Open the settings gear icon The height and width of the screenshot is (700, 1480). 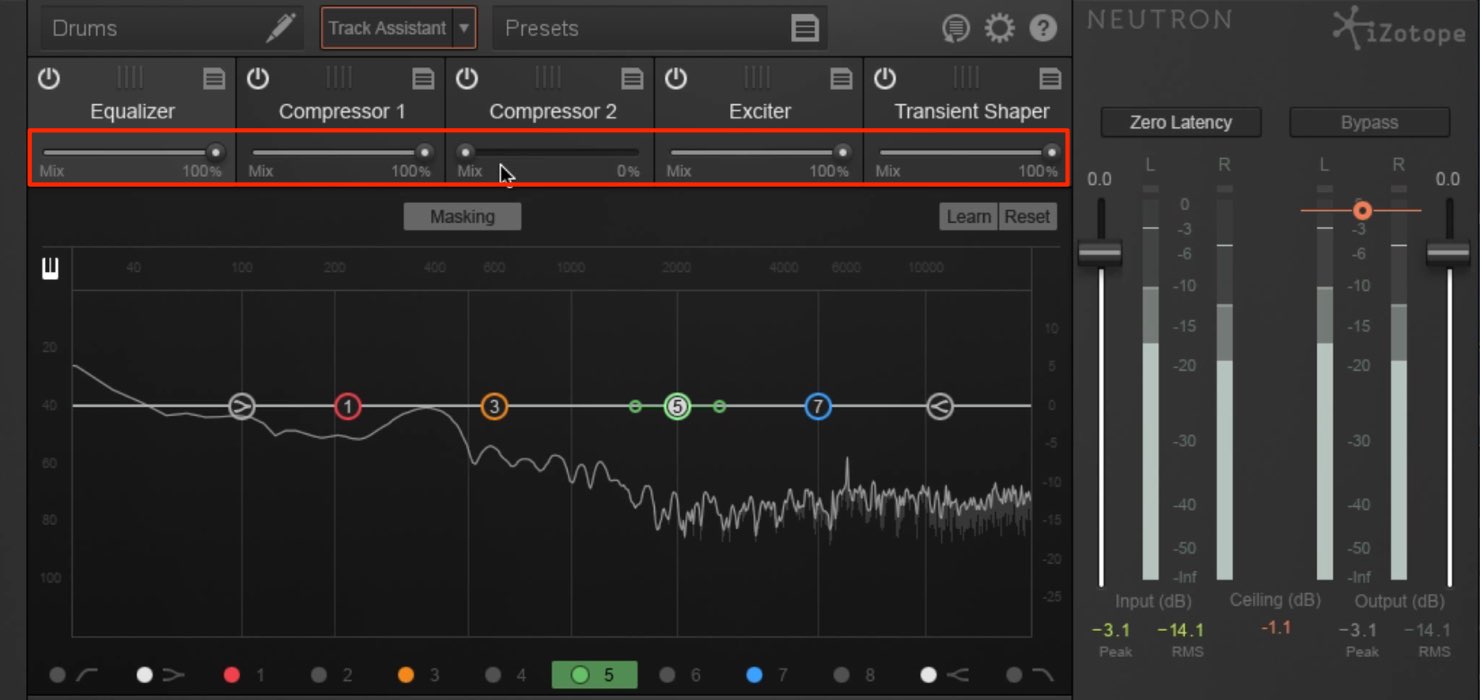(999, 28)
